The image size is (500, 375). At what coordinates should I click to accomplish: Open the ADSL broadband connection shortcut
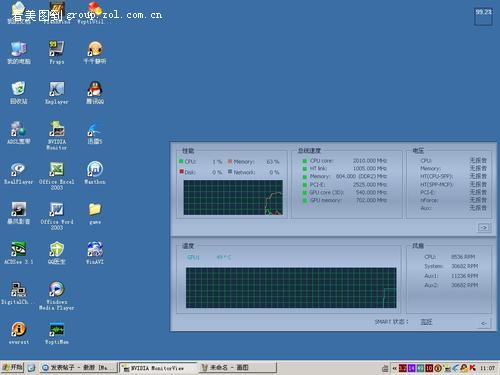click(19, 133)
